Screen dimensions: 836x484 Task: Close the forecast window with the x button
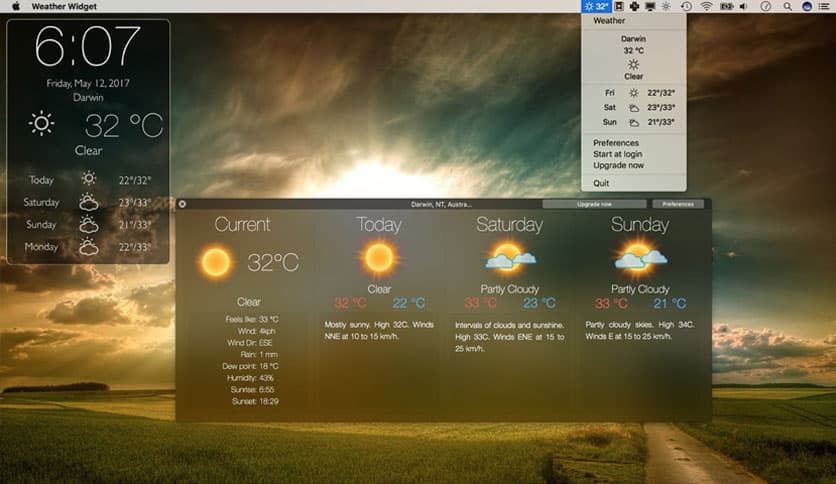(182, 204)
